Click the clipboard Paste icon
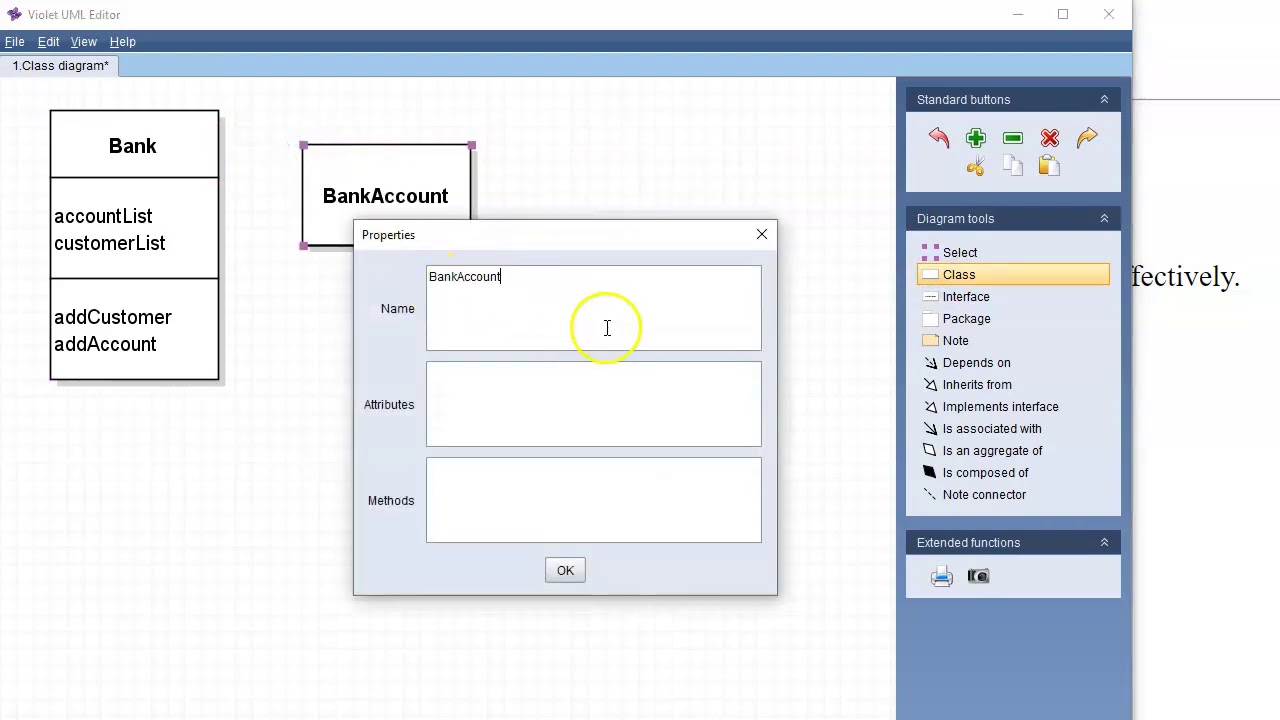1280x720 pixels. point(1050,167)
